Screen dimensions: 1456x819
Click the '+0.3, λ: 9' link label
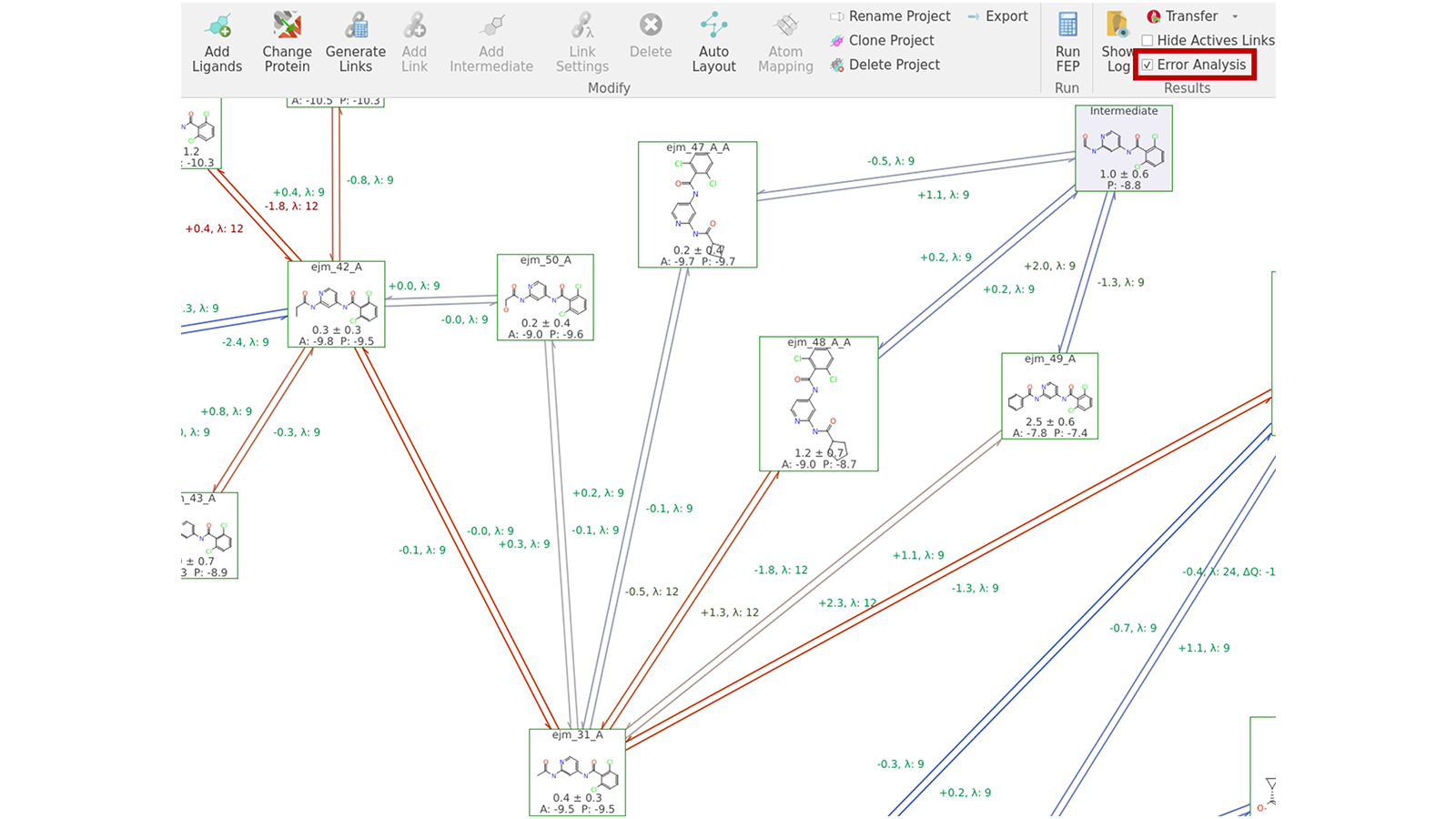(x=524, y=544)
